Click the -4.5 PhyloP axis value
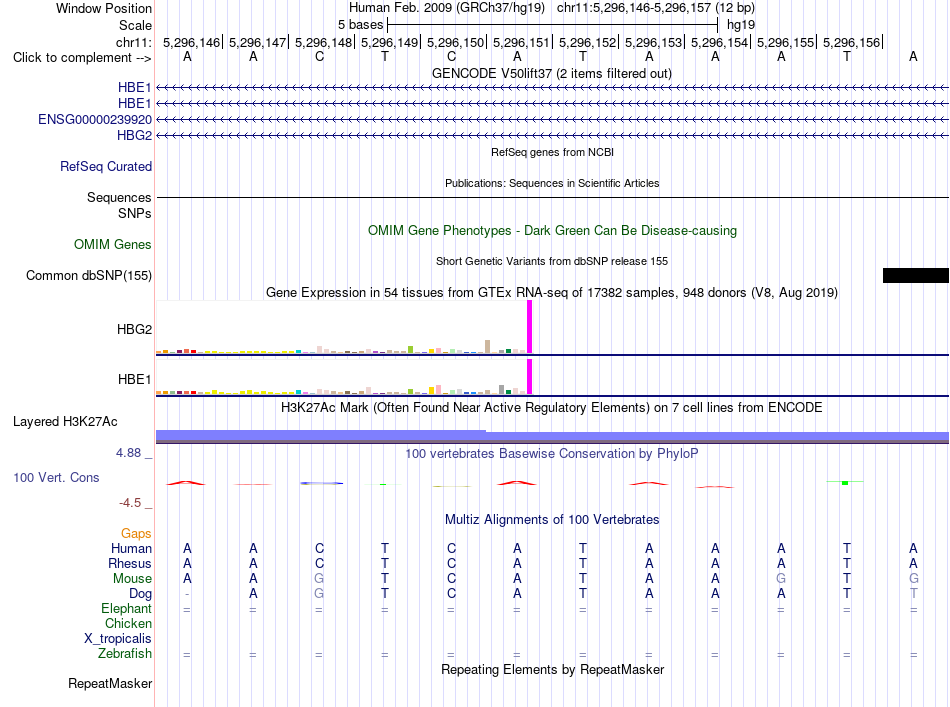Image resolution: width=950 pixels, height=707 pixels. 130,503
